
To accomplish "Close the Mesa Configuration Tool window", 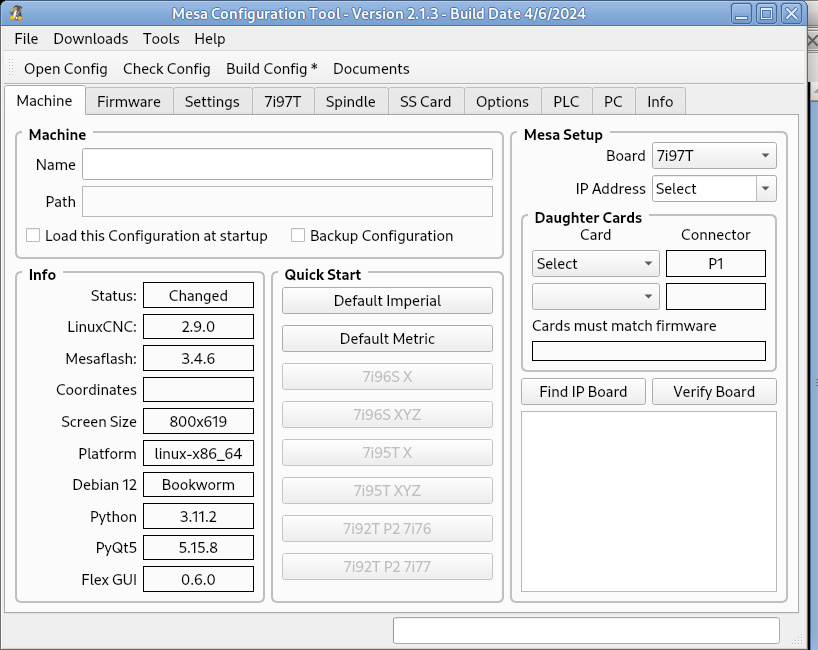I will coord(791,14).
